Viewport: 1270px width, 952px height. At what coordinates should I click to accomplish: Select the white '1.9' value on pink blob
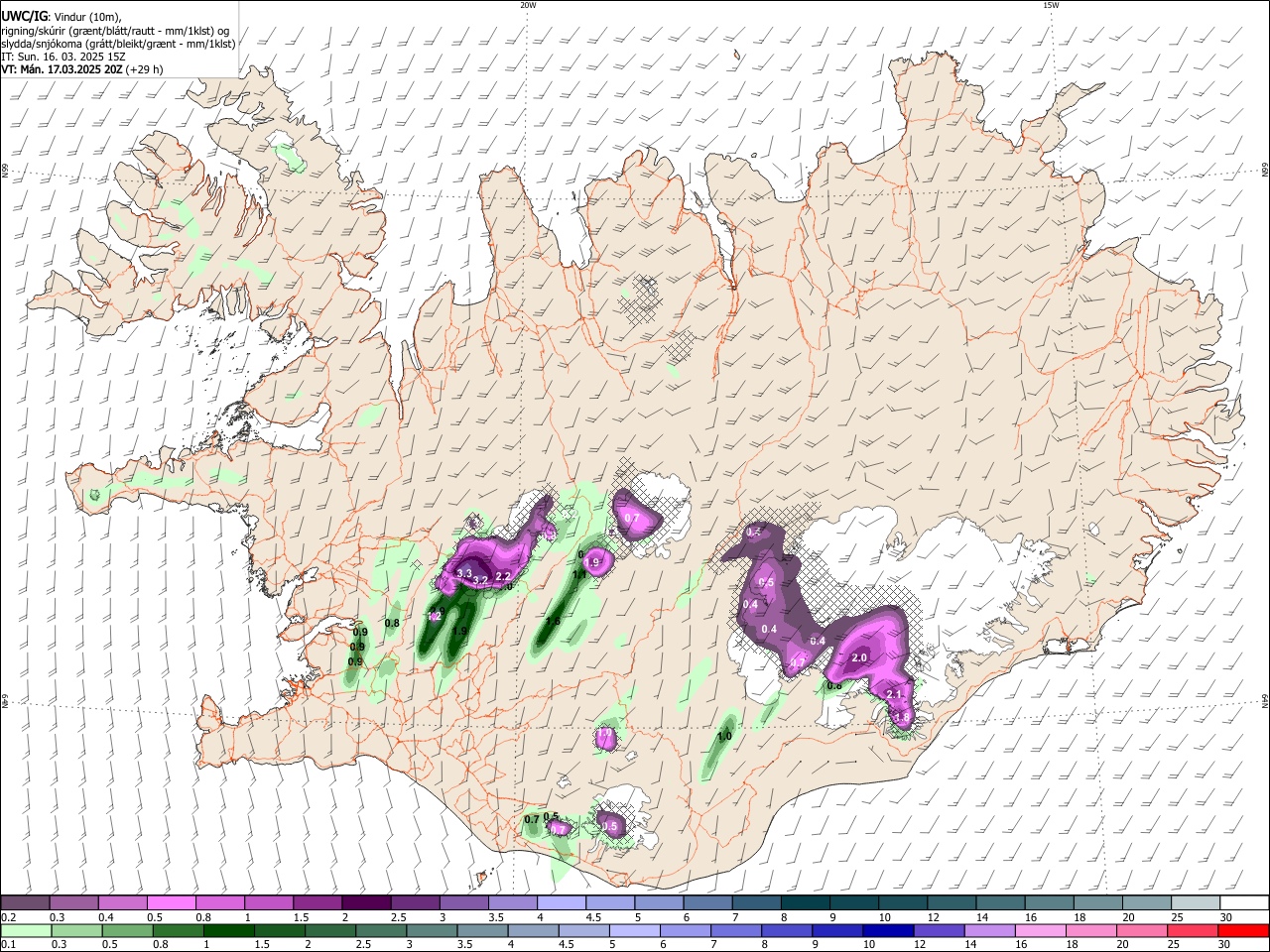click(593, 561)
